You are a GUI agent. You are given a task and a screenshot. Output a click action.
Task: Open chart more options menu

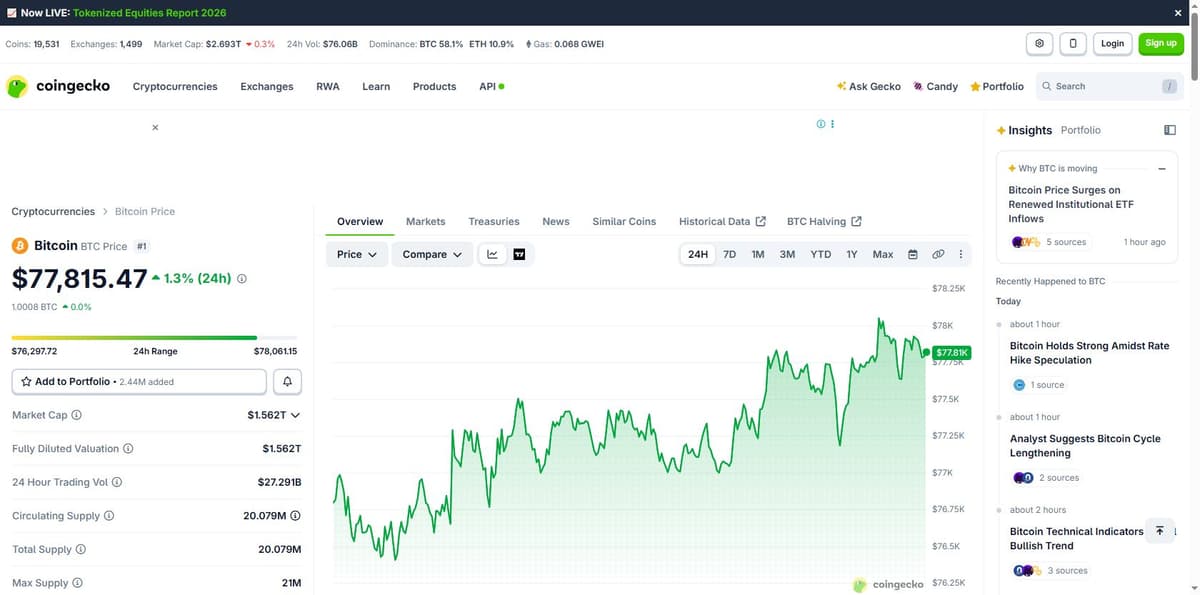coord(961,254)
